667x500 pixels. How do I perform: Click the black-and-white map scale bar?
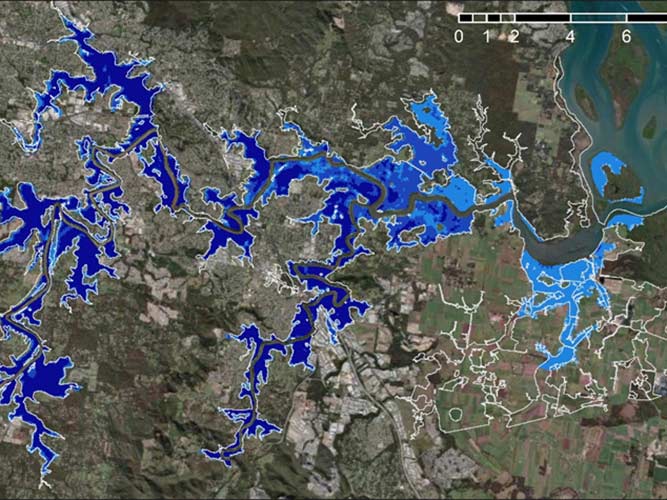562,18
